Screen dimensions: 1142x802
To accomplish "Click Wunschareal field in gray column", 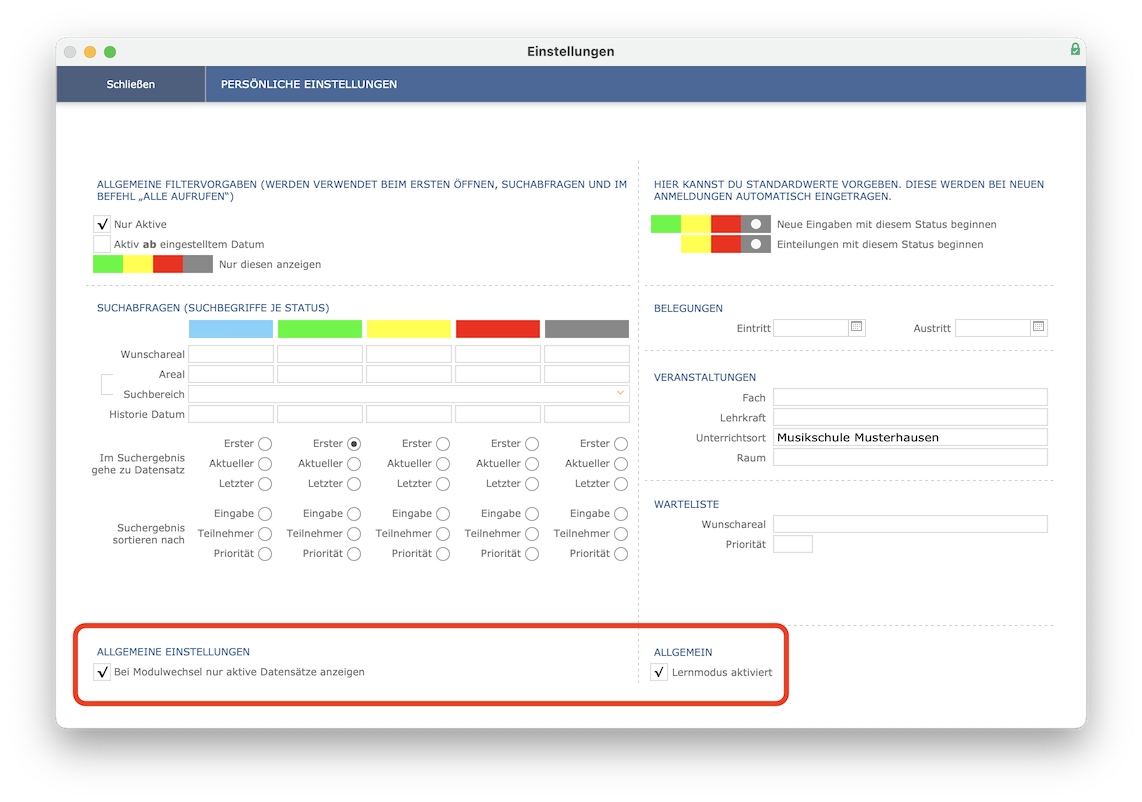I will tap(587, 354).
